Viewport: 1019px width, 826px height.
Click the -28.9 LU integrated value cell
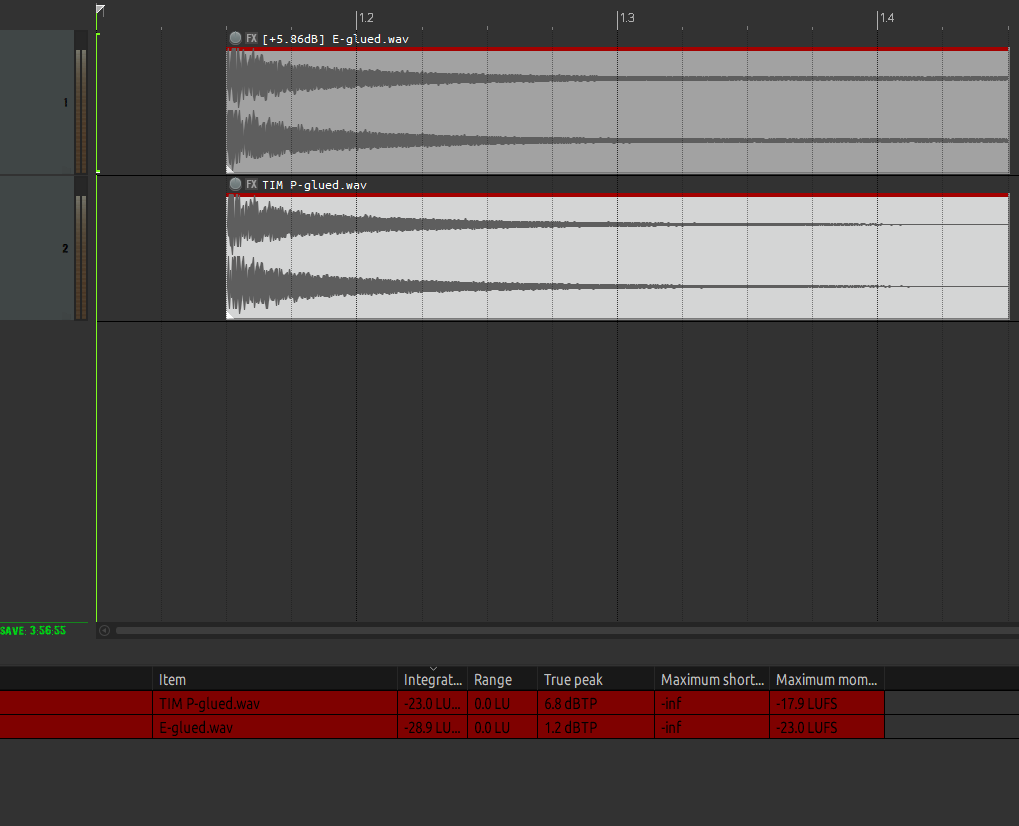point(433,727)
